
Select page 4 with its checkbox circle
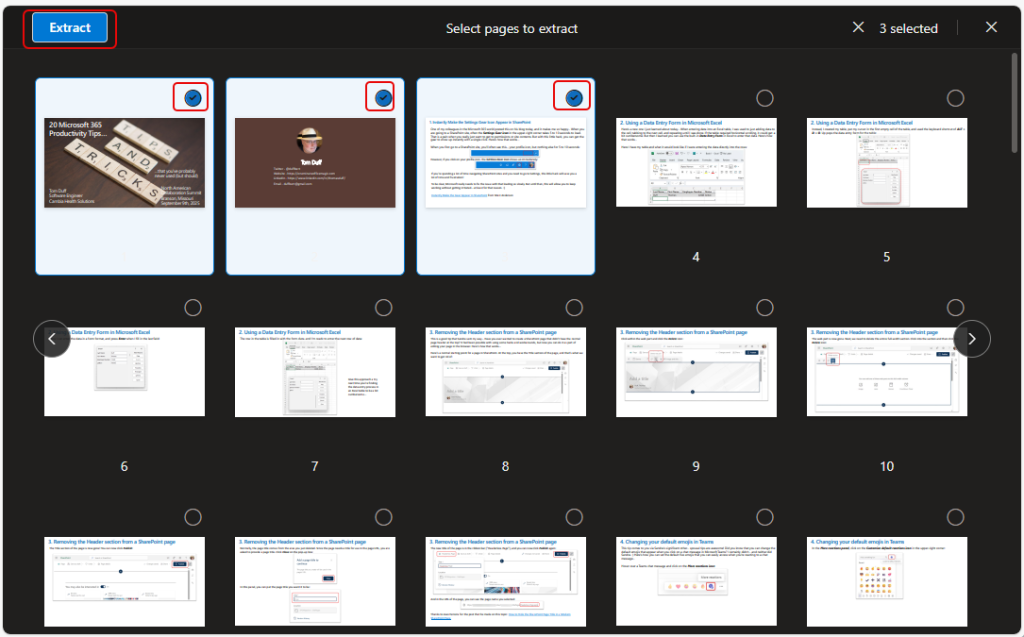coord(765,98)
